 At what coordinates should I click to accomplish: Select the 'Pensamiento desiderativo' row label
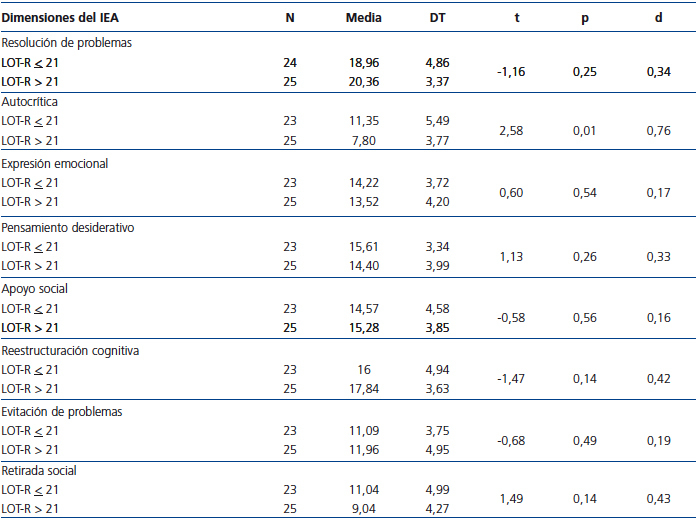(x=68, y=227)
